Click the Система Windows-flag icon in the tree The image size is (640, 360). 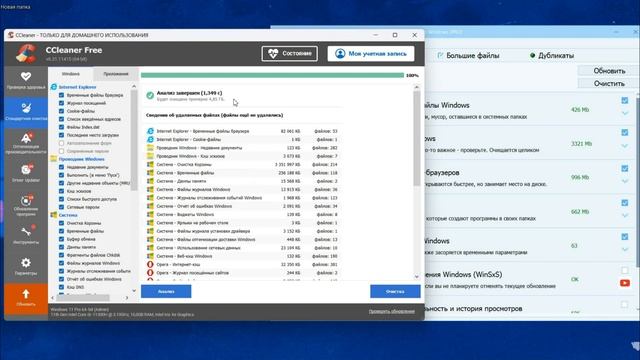[x=53, y=215]
